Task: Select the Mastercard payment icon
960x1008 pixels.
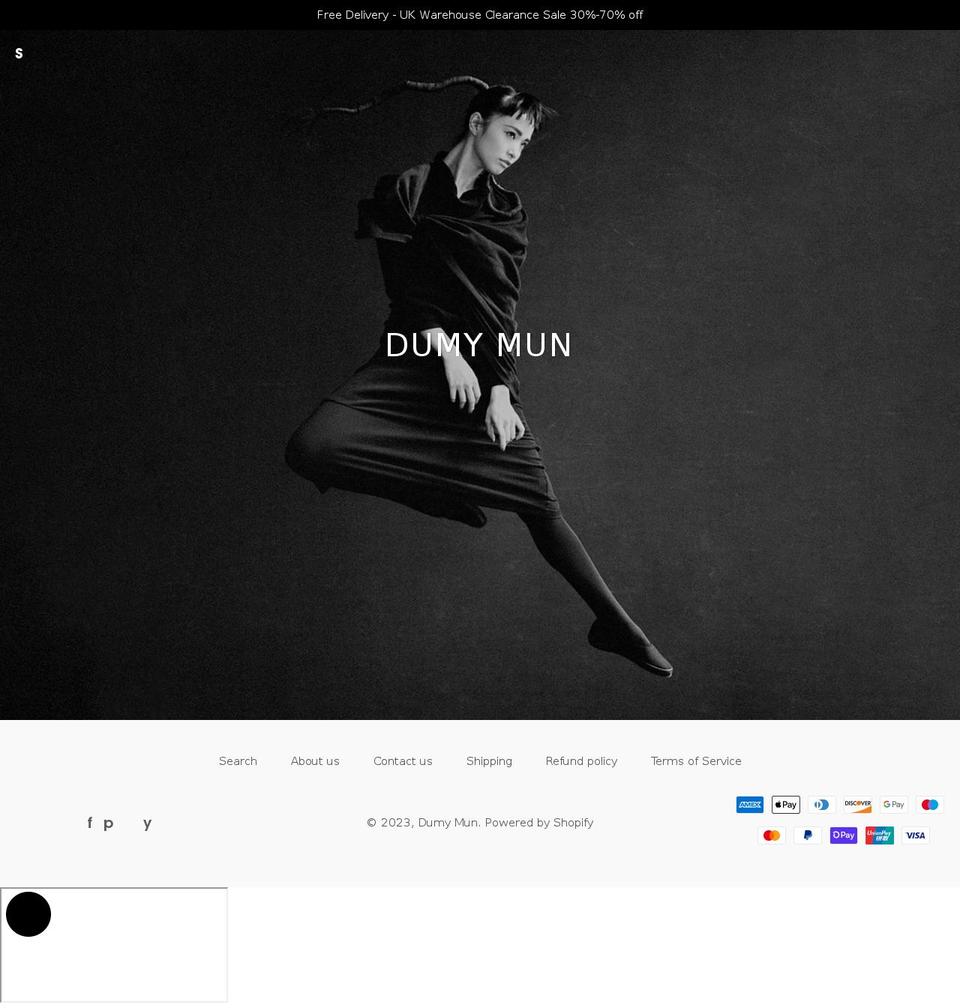Action: click(x=771, y=835)
